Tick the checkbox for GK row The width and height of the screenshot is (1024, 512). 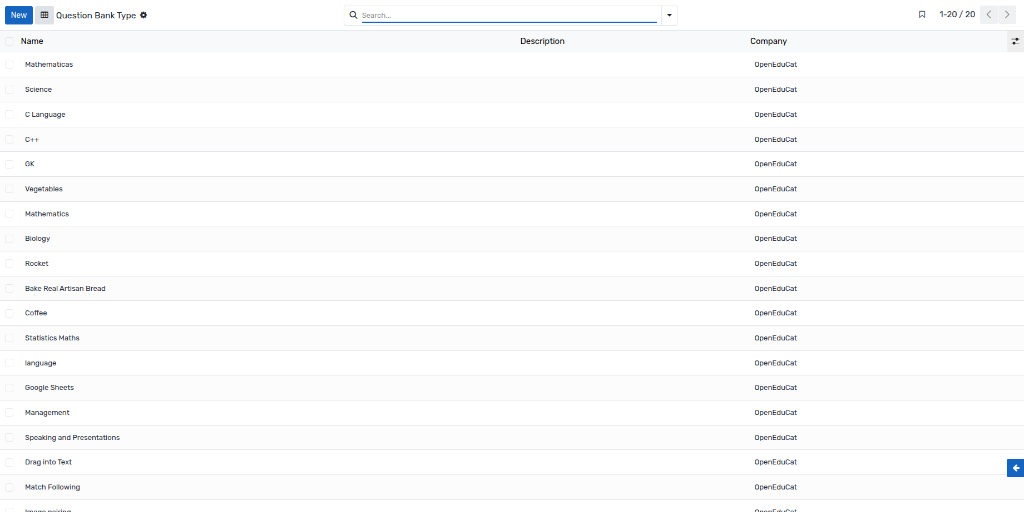click(x=9, y=164)
